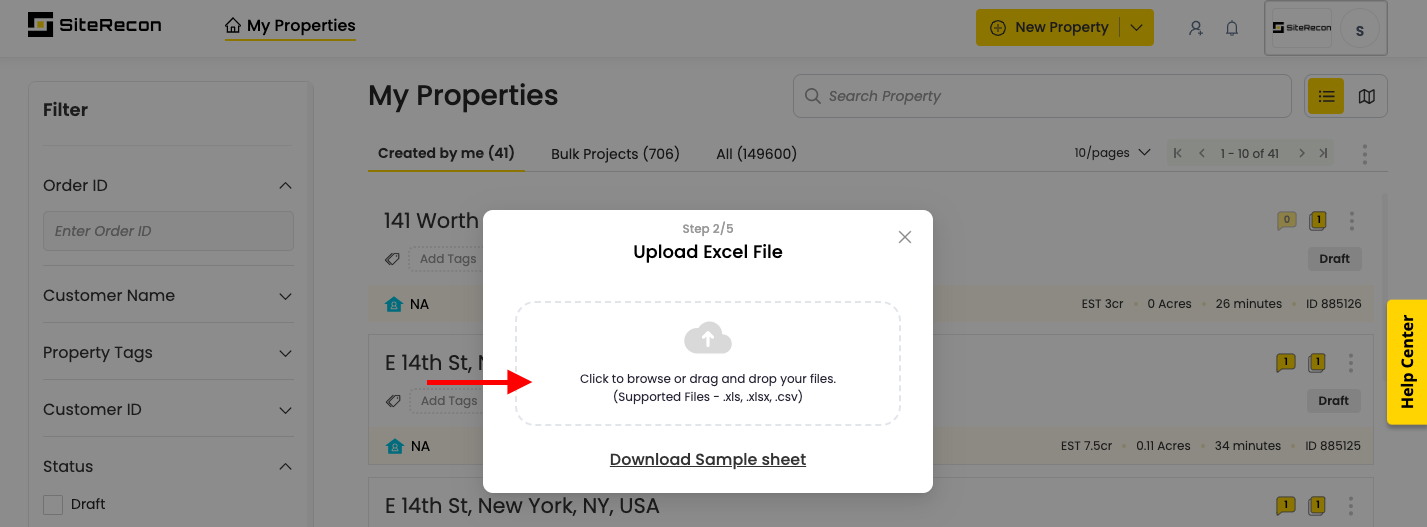Click Add Tags on 141 Worth property

[x=446, y=259]
